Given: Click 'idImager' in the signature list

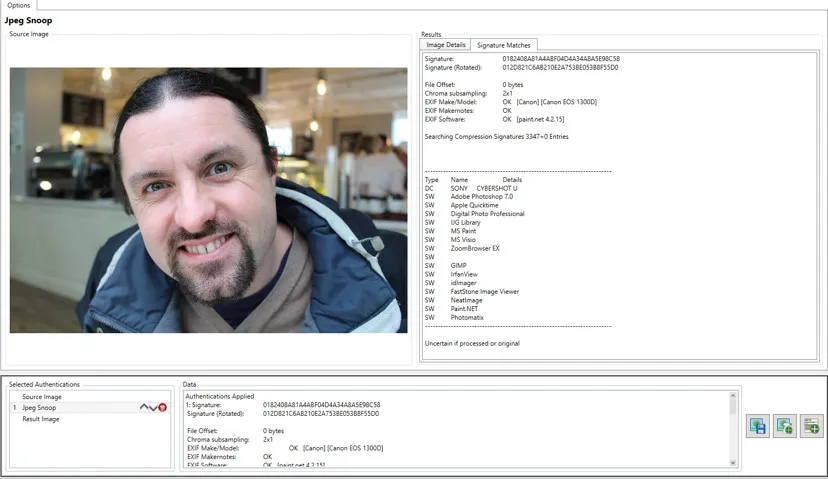Looking at the screenshot, I should pos(463,283).
